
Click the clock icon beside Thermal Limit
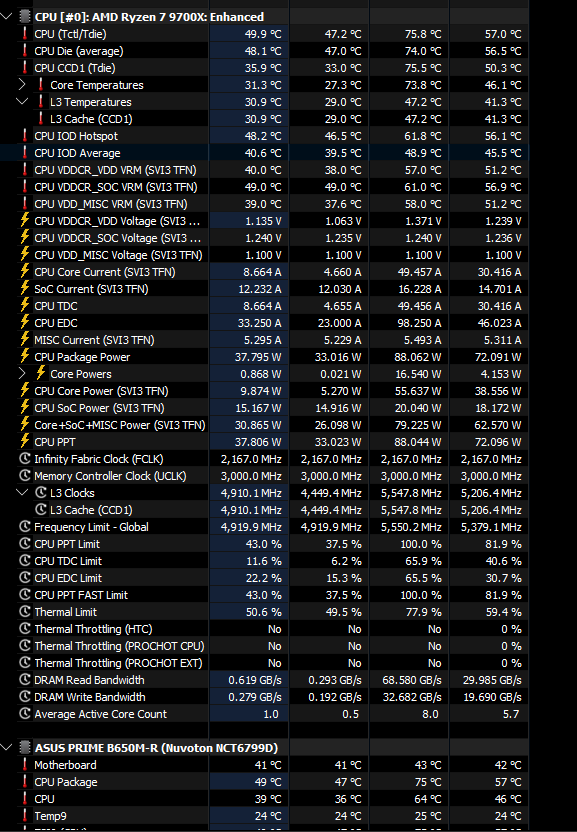coord(24,612)
